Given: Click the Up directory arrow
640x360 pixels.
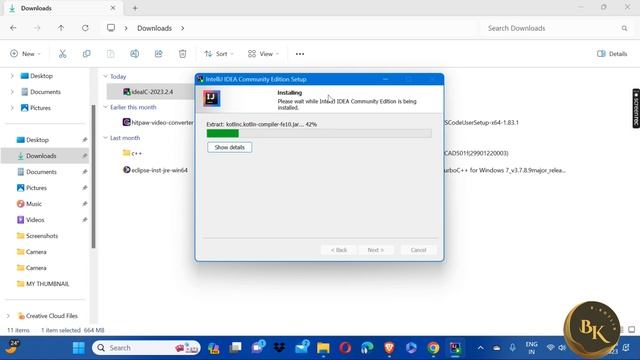Looking at the screenshot, I should 61,28.
